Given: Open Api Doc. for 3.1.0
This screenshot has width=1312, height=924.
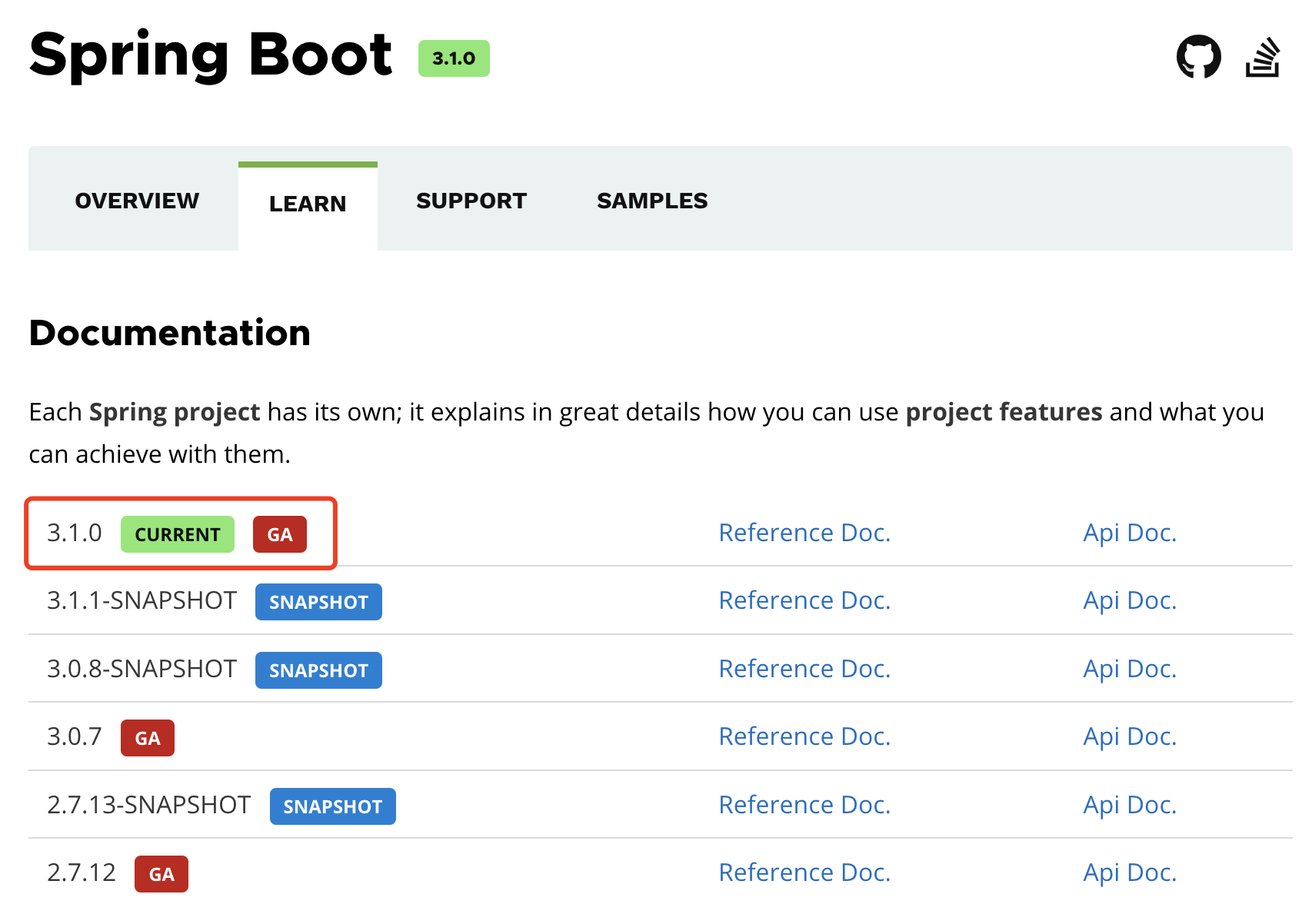Looking at the screenshot, I should click(x=1130, y=533).
